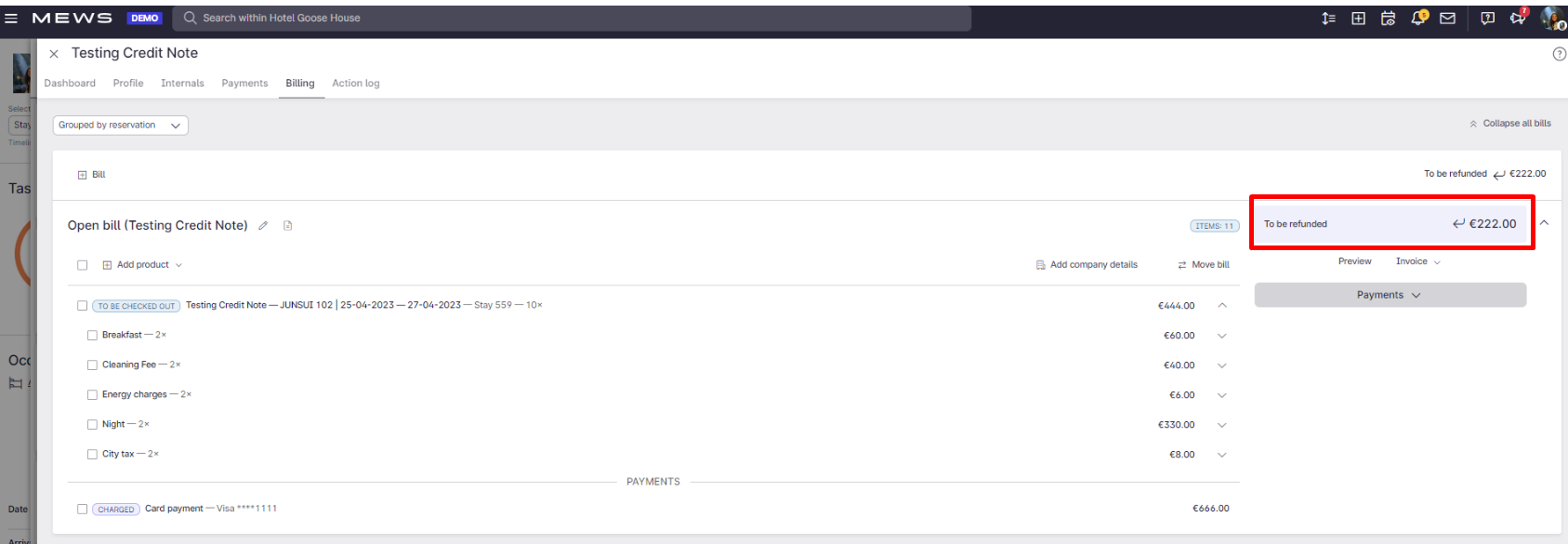Click the CHARGED status tag
1568x544 pixels.
pos(116,510)
